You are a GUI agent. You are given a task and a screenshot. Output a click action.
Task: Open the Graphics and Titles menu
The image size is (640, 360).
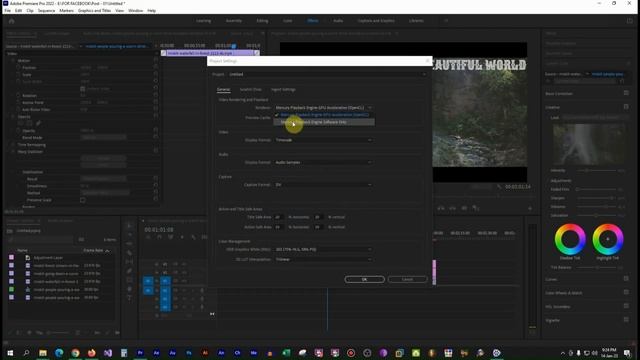pyautogui.click(x=94, y=11)
